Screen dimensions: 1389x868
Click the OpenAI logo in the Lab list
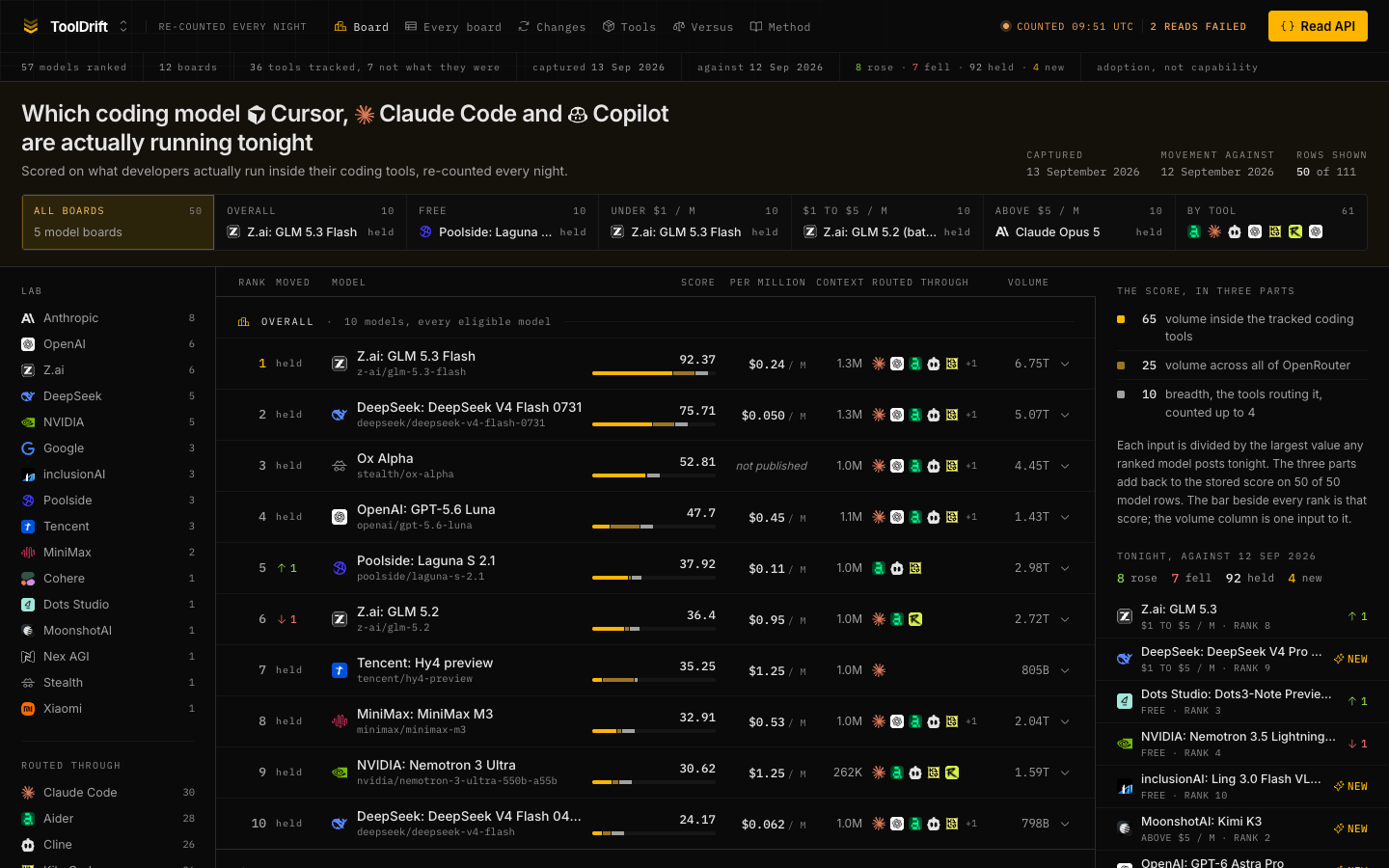[x=28, y=344]
